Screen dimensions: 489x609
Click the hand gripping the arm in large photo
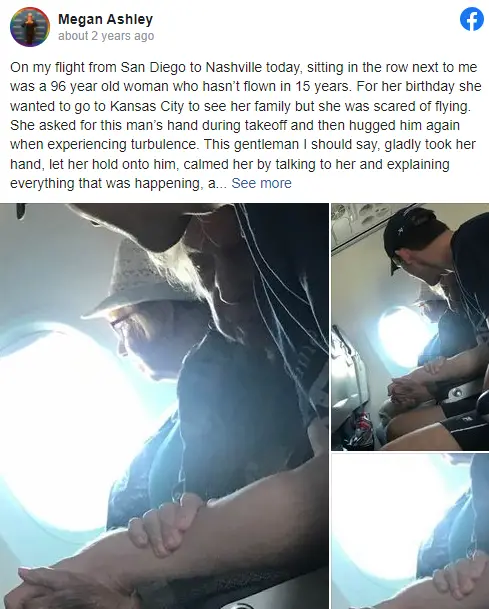pyautogui.click(x=165, y=522)
